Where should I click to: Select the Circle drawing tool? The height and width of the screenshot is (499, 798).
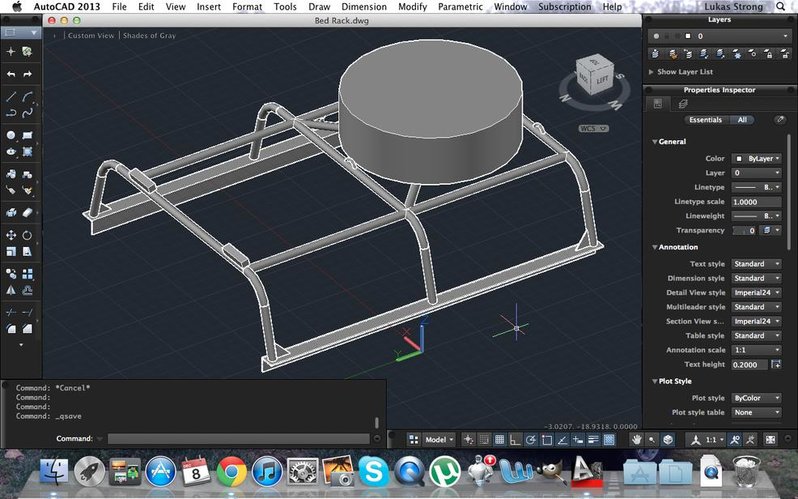pos(11,135)
